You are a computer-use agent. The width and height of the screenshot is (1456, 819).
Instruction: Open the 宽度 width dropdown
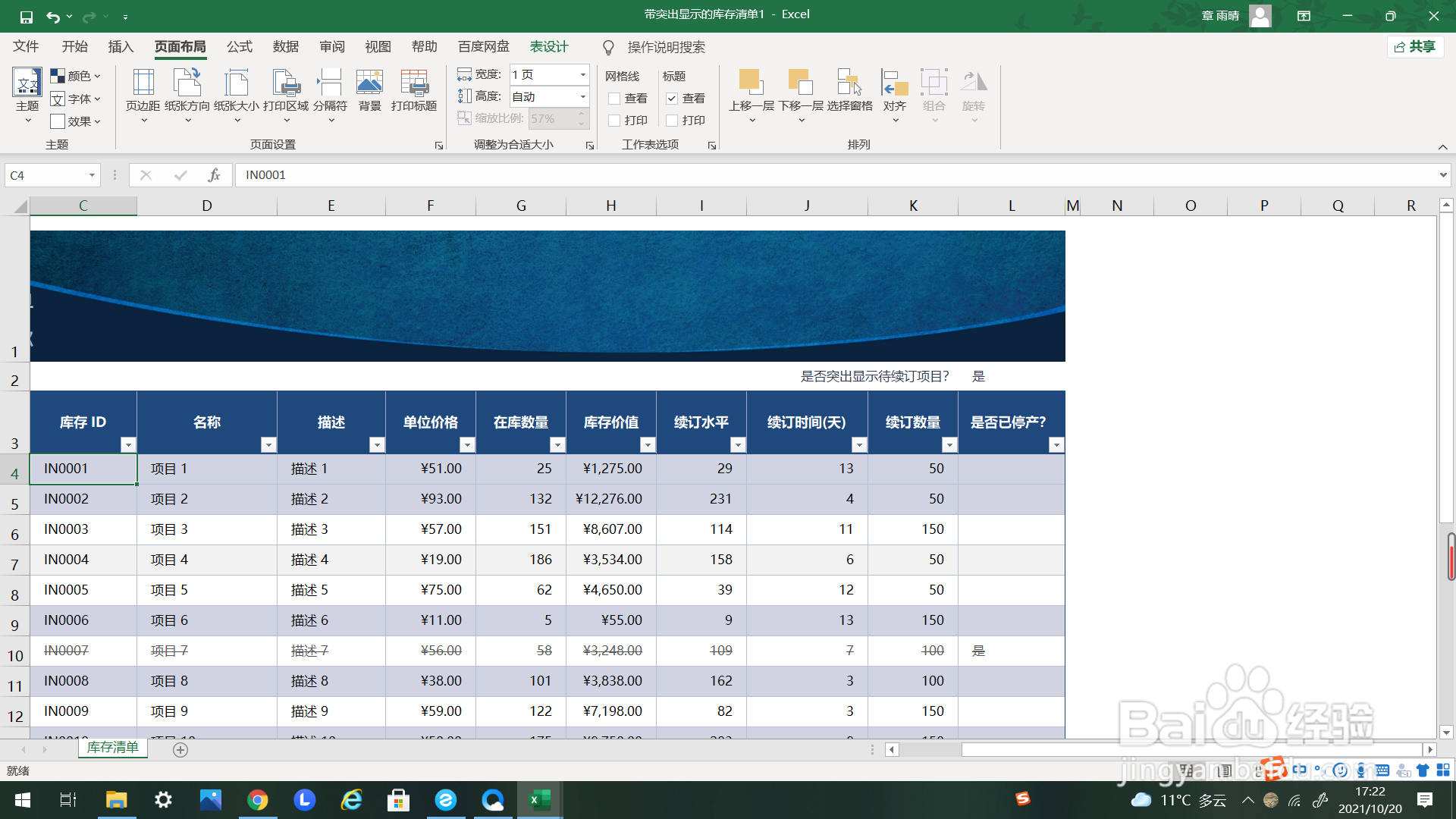point(583,74)
